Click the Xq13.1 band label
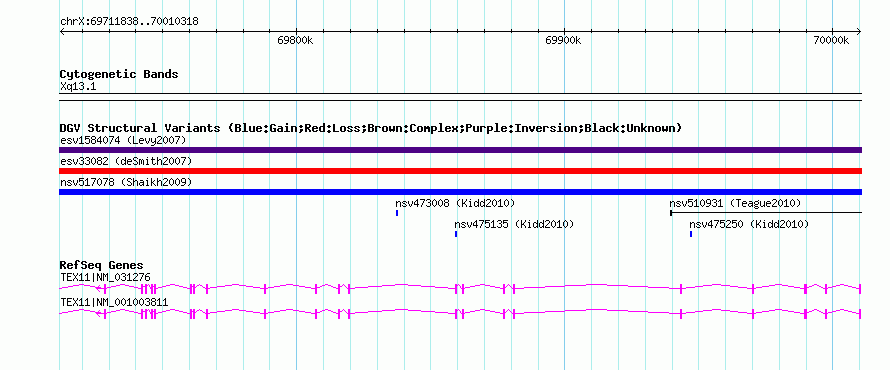Viewport: 890px width, 370px height. pyautogui.click(x=78, y=87)
